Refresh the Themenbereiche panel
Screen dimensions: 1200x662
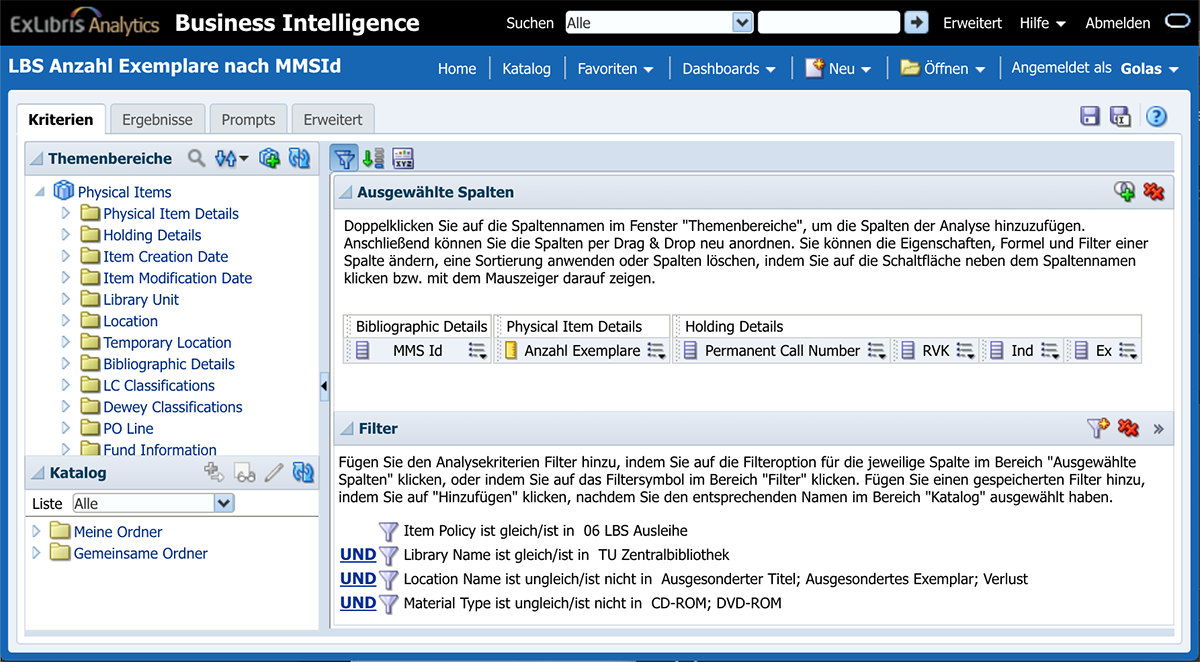(299, 158)
